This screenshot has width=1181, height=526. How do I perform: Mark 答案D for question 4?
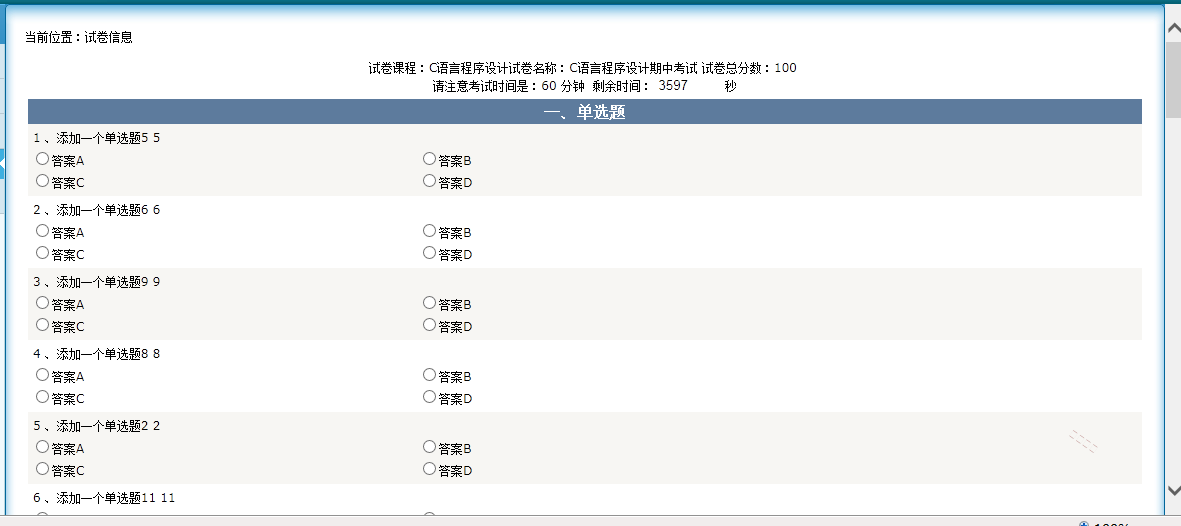(429, 396)
